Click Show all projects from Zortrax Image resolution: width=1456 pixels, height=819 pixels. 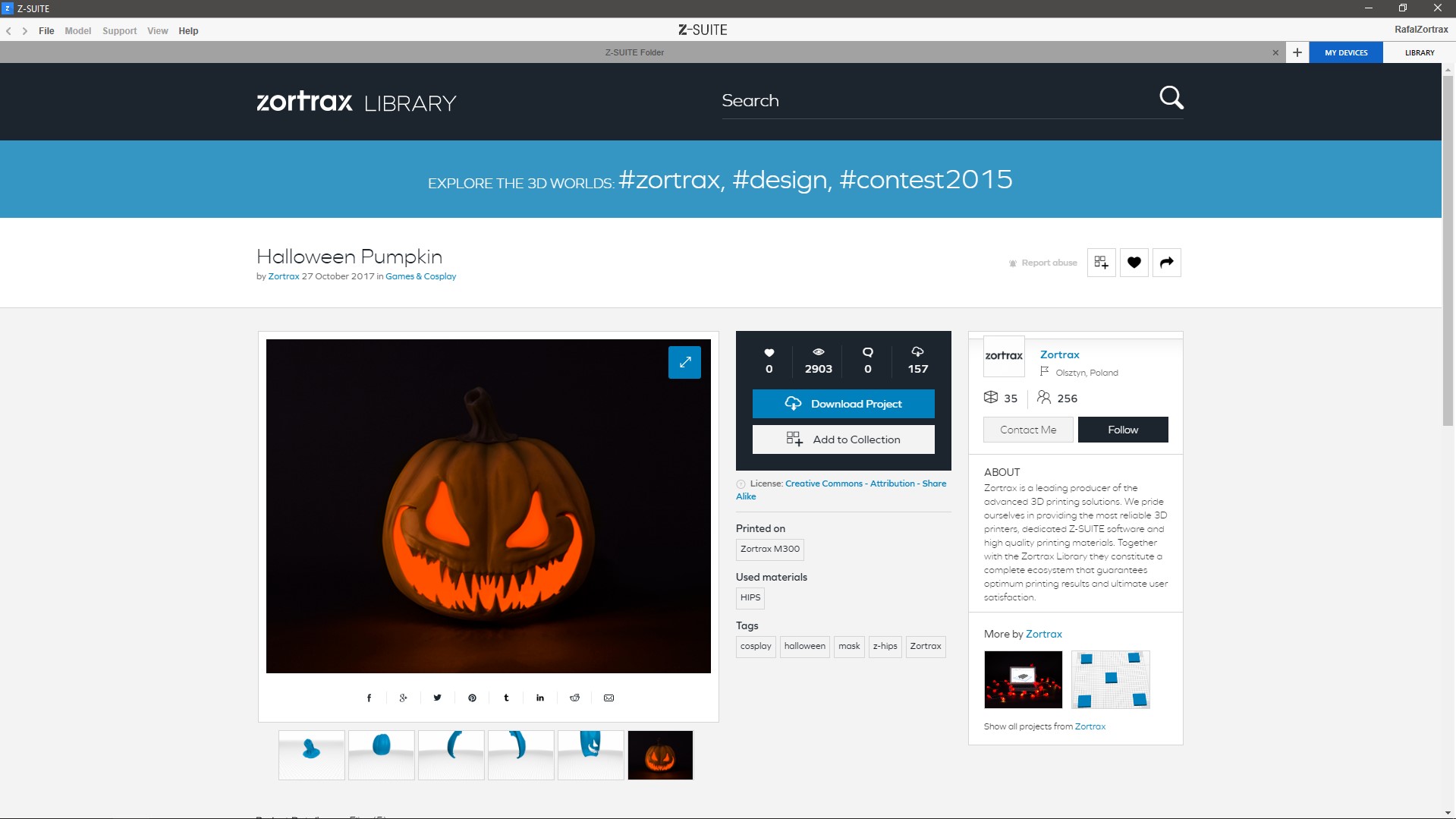click(x=1045, y=726)
